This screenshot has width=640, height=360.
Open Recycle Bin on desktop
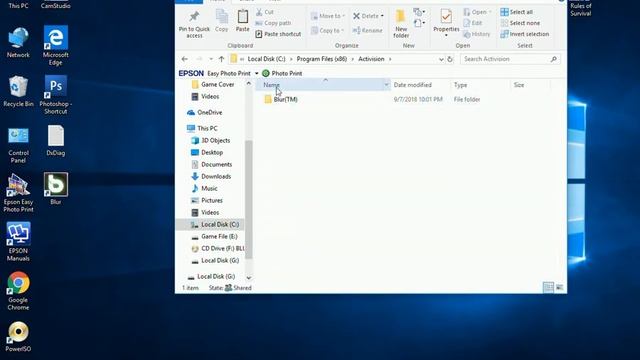pyautogui.click(x=18, y=91)
